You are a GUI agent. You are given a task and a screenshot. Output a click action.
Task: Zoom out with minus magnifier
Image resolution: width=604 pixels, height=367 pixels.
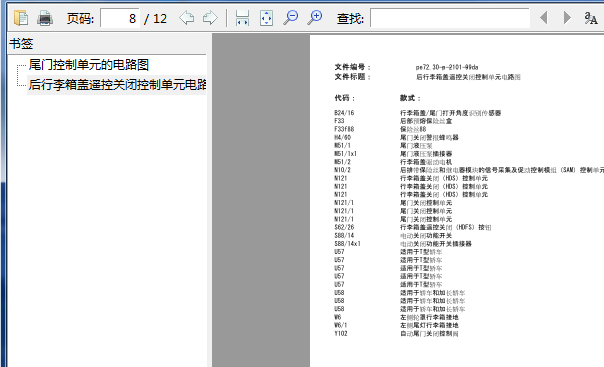tap(290, 18)
